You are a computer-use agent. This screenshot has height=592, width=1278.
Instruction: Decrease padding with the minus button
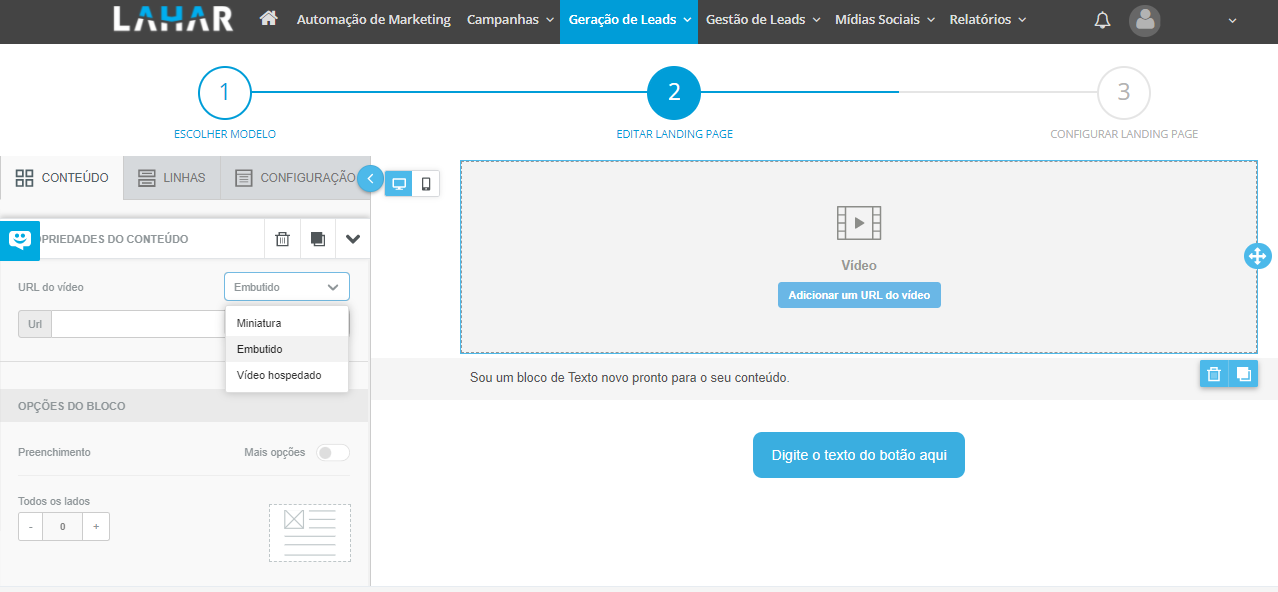click(x=30, y=527)
